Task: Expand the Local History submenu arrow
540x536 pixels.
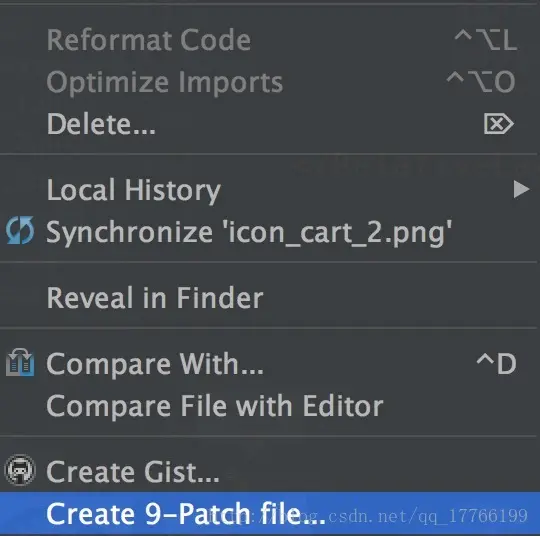Action: [521, 189]
